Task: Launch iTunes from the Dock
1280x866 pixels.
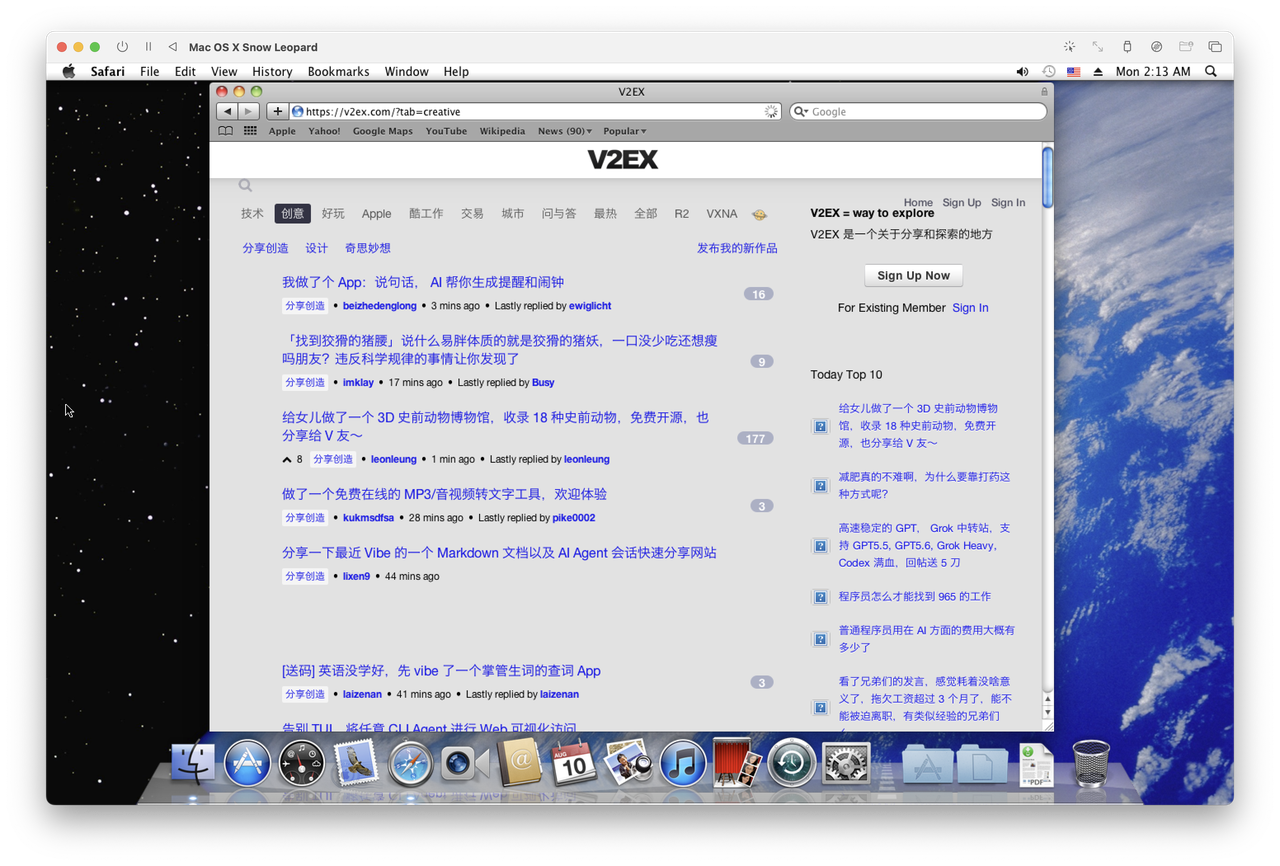Action: 683,765
